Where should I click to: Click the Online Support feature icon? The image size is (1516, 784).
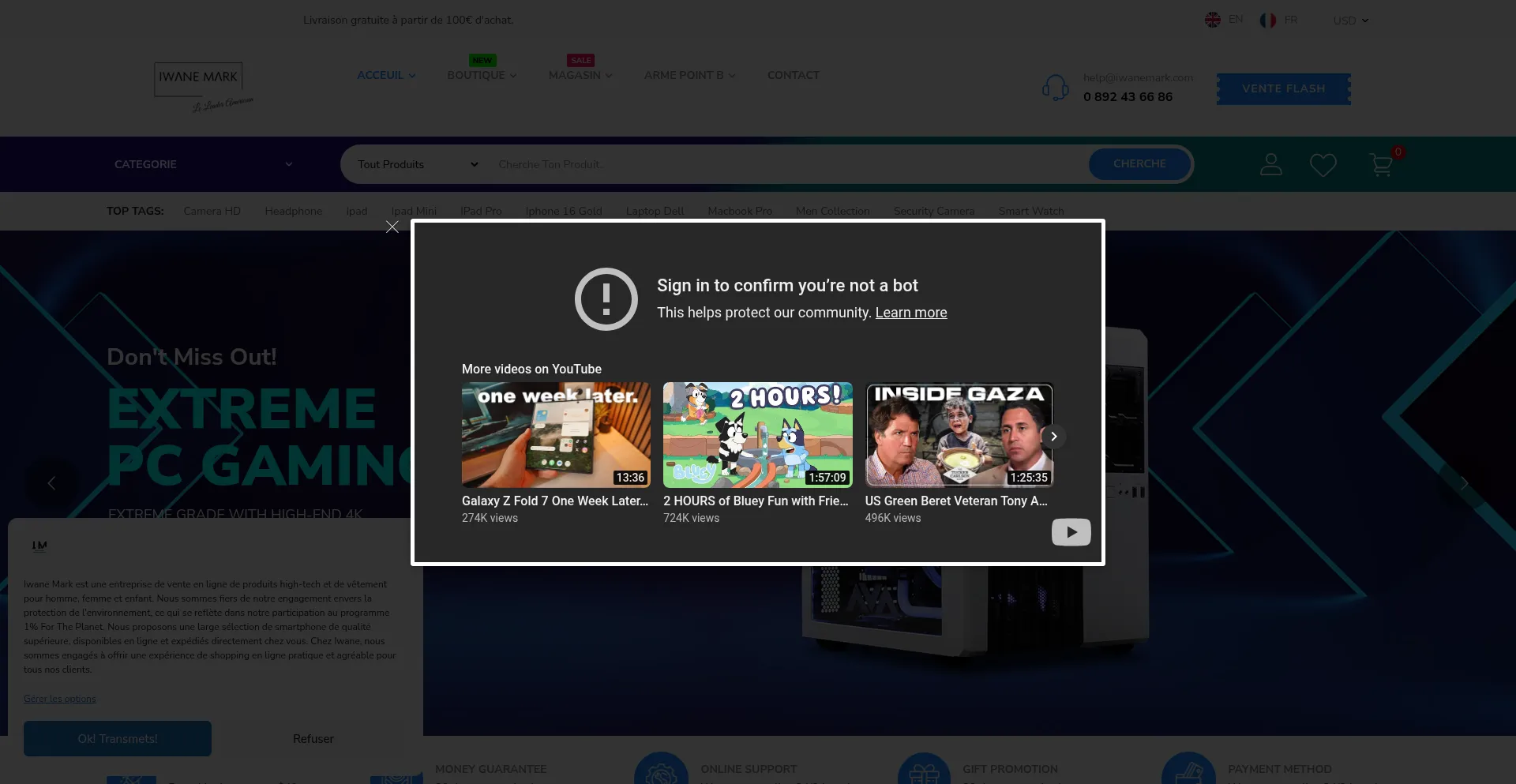pos(662,768)
